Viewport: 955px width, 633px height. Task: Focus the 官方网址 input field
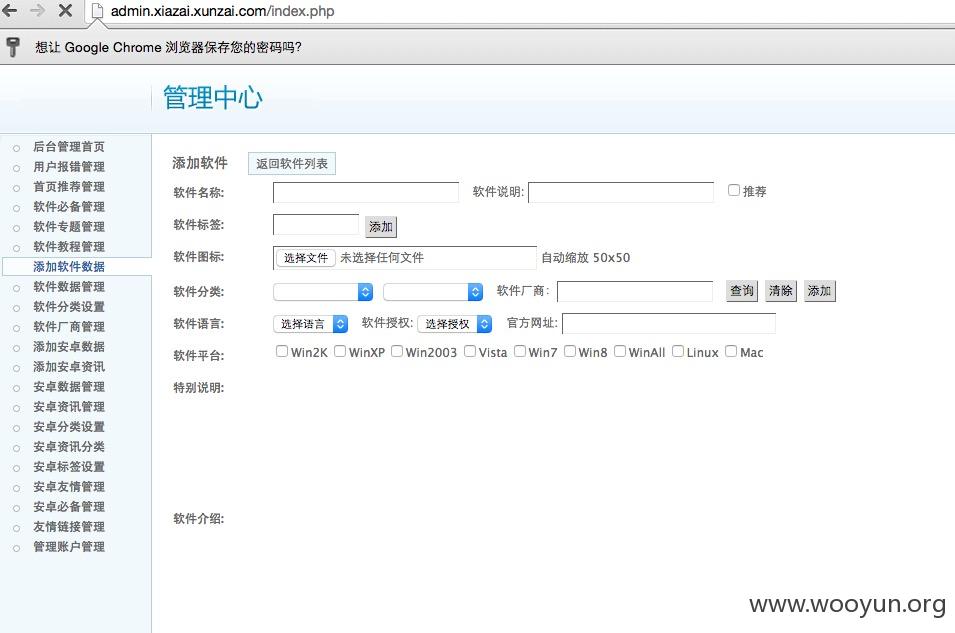[669, 324]
